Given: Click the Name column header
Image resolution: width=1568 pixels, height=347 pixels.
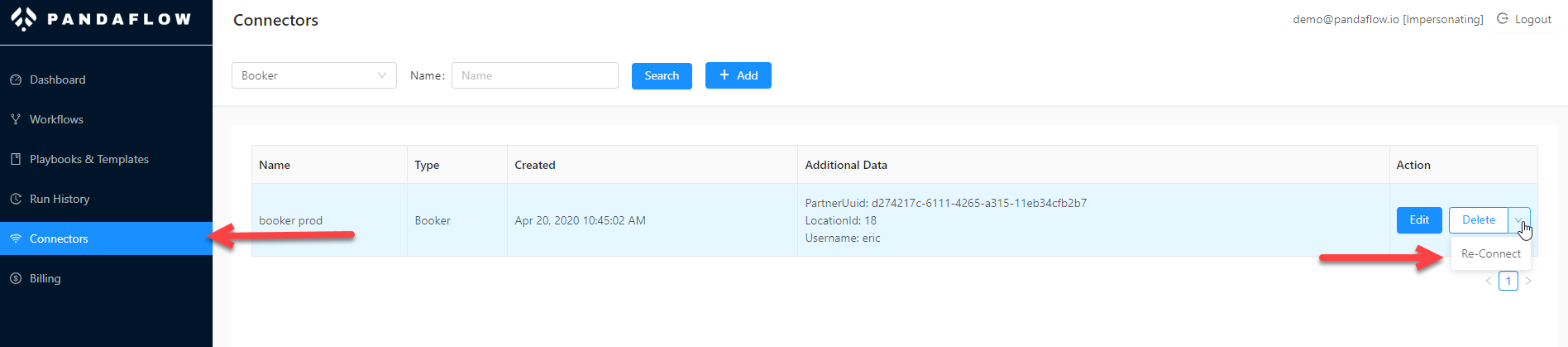Looking at the screenshot, I should click(329, 165).
